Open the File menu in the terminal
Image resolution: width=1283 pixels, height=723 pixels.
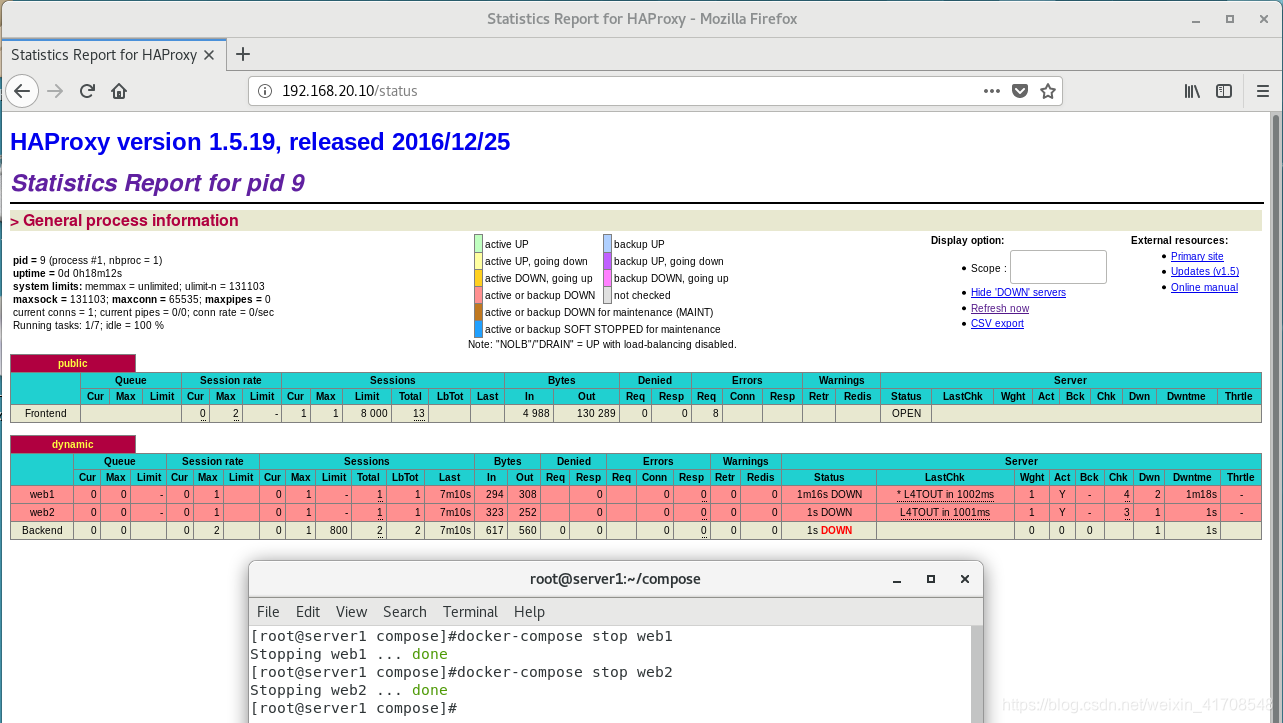pos(268,611)
